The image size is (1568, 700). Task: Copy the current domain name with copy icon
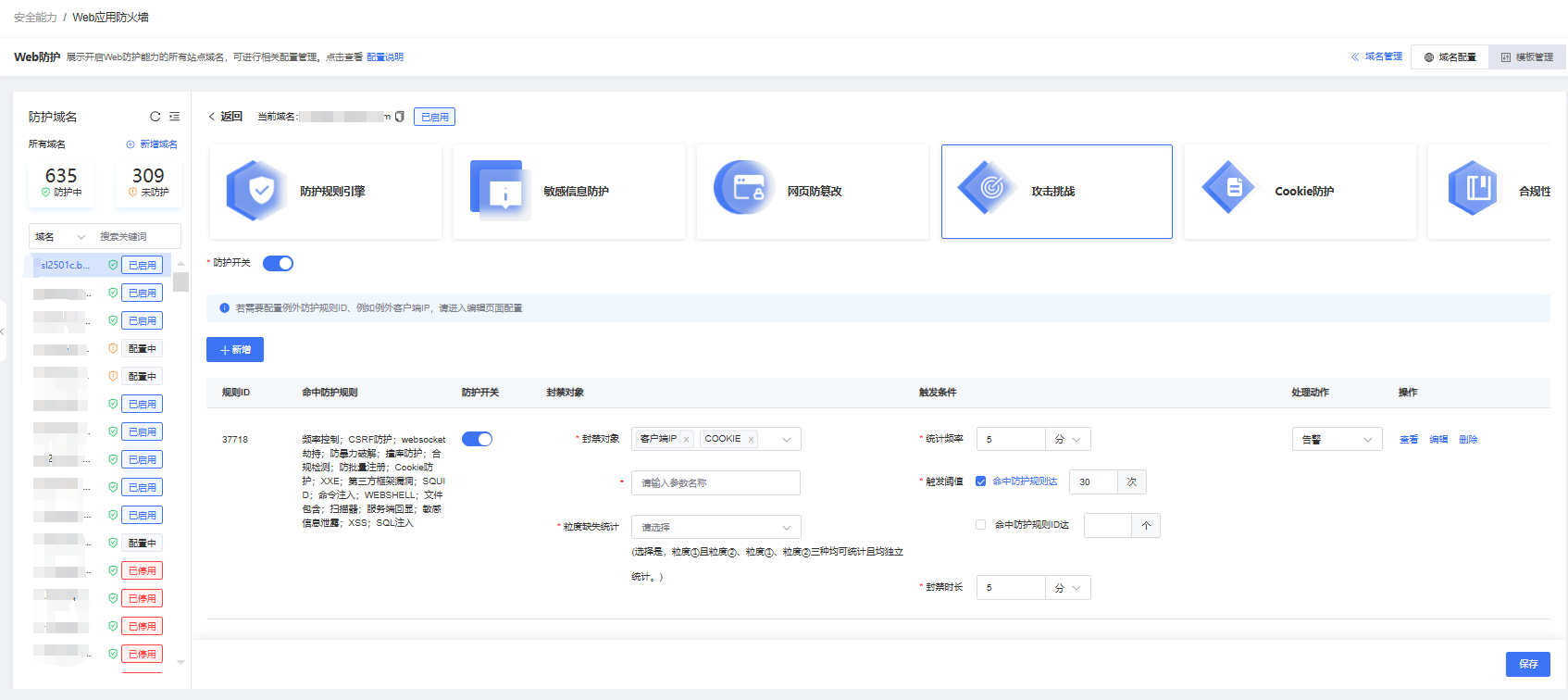(x=400, y=117)
